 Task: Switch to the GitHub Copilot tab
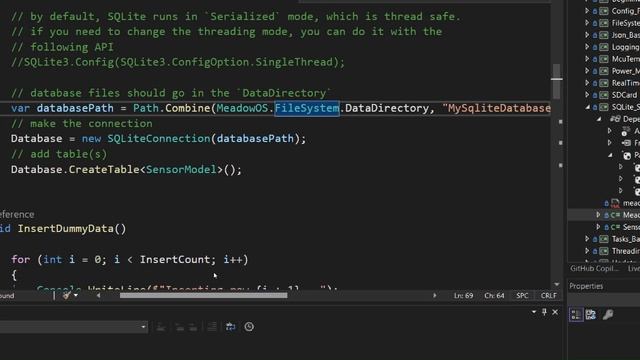point(594,268)
